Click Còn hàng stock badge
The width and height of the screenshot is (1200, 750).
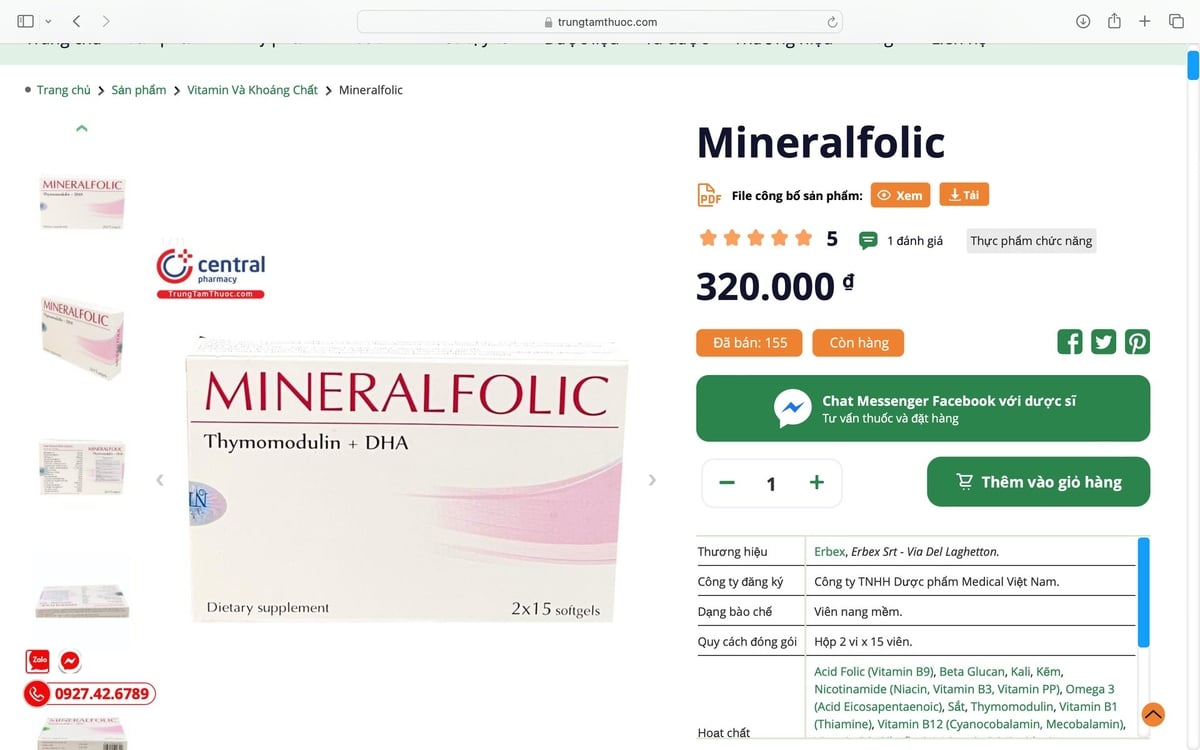point(858,343)
